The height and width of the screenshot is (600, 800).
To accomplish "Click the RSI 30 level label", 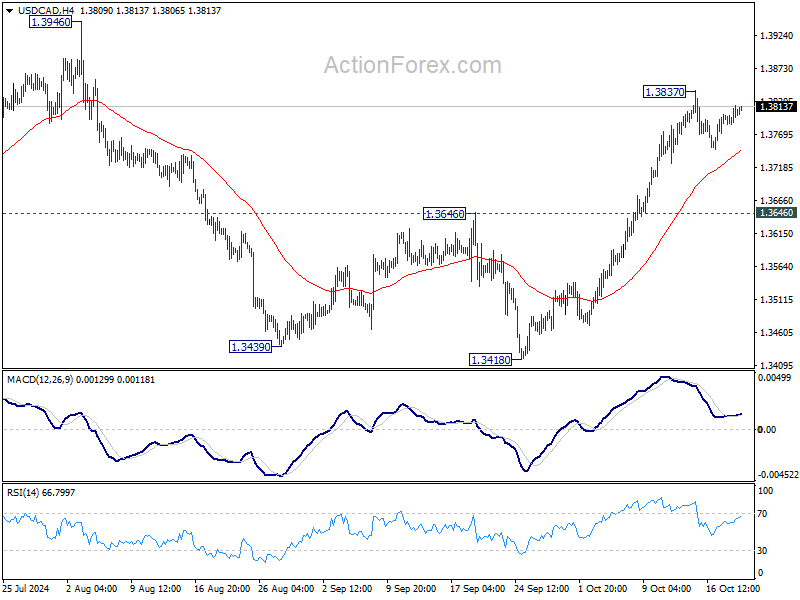I will (x=762, y=551).
